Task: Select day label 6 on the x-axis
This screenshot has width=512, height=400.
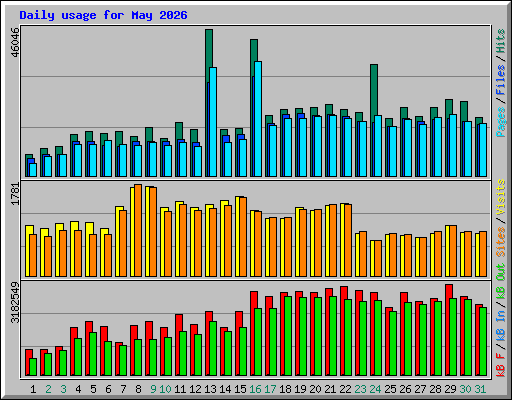Action: click(108, 389)
